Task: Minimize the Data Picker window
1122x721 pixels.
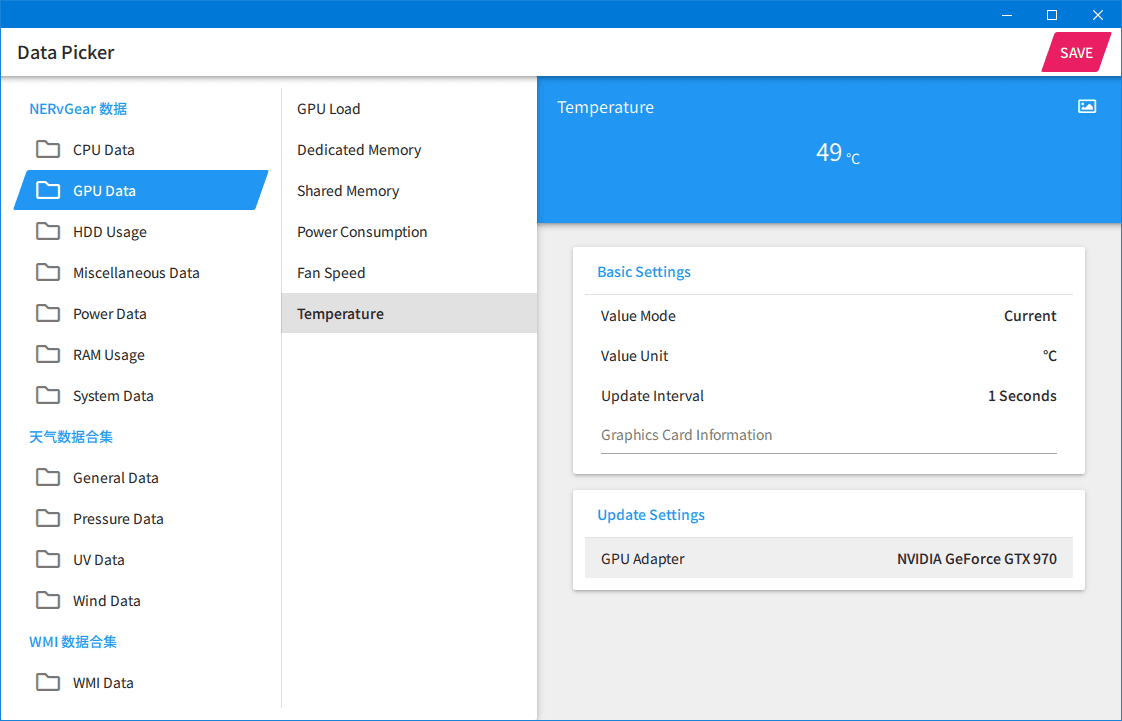Action: pos(1007,15)
